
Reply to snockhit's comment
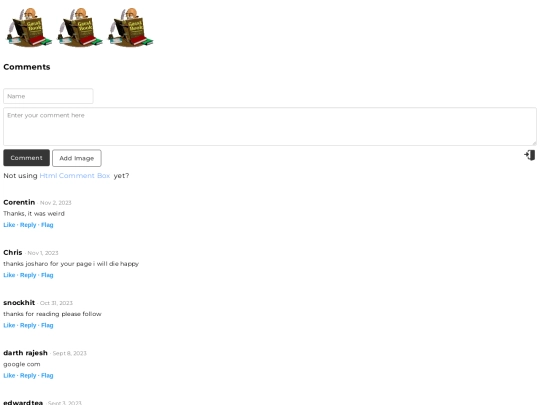point(28,325)
